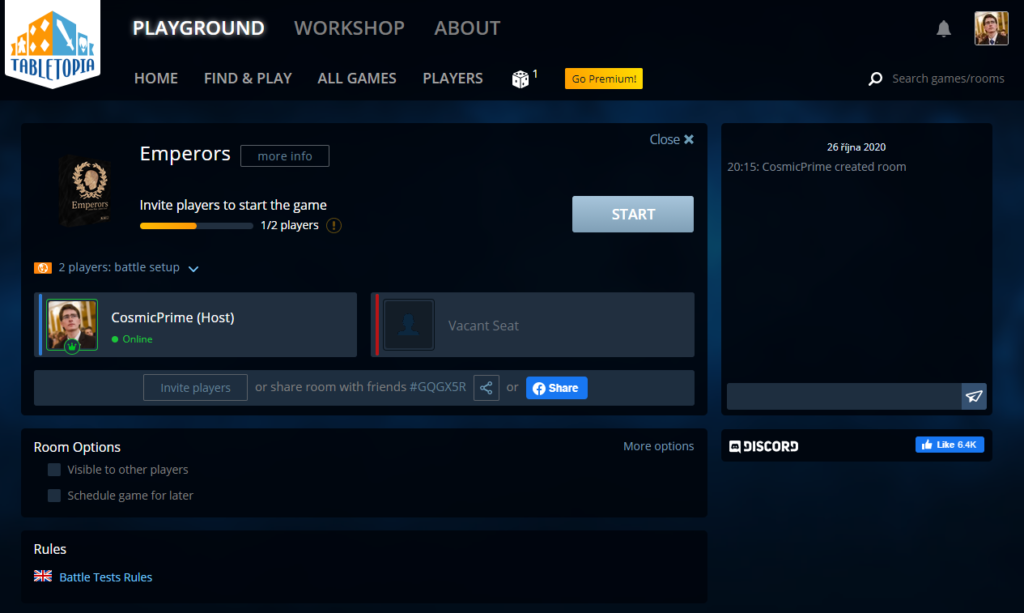Click the vacant seat avatar placeholder
This screenshot has height=613, width=1024.
(x=409, y=325)
